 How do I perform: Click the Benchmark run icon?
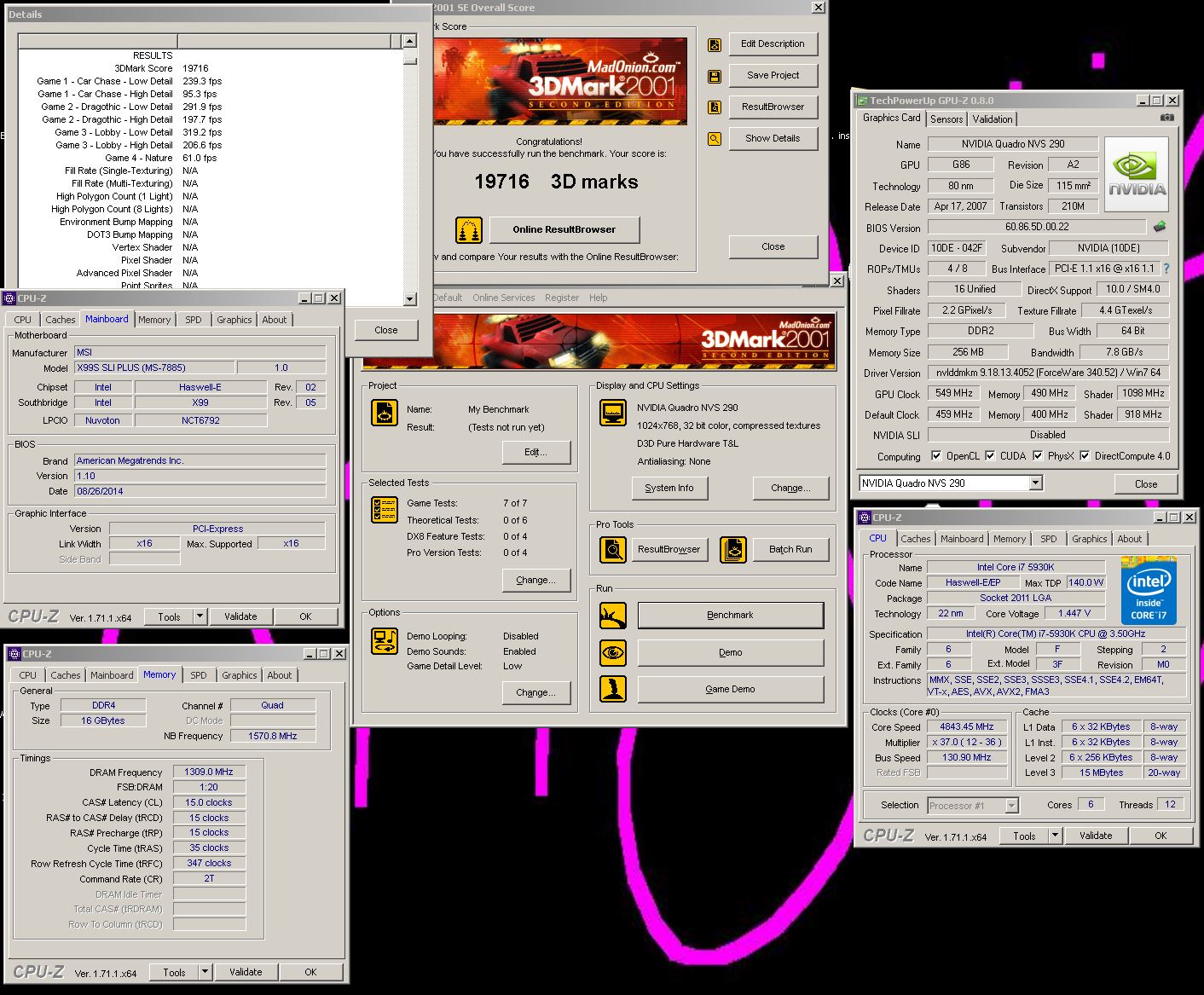pyautogui.click(x=612, y=616)
